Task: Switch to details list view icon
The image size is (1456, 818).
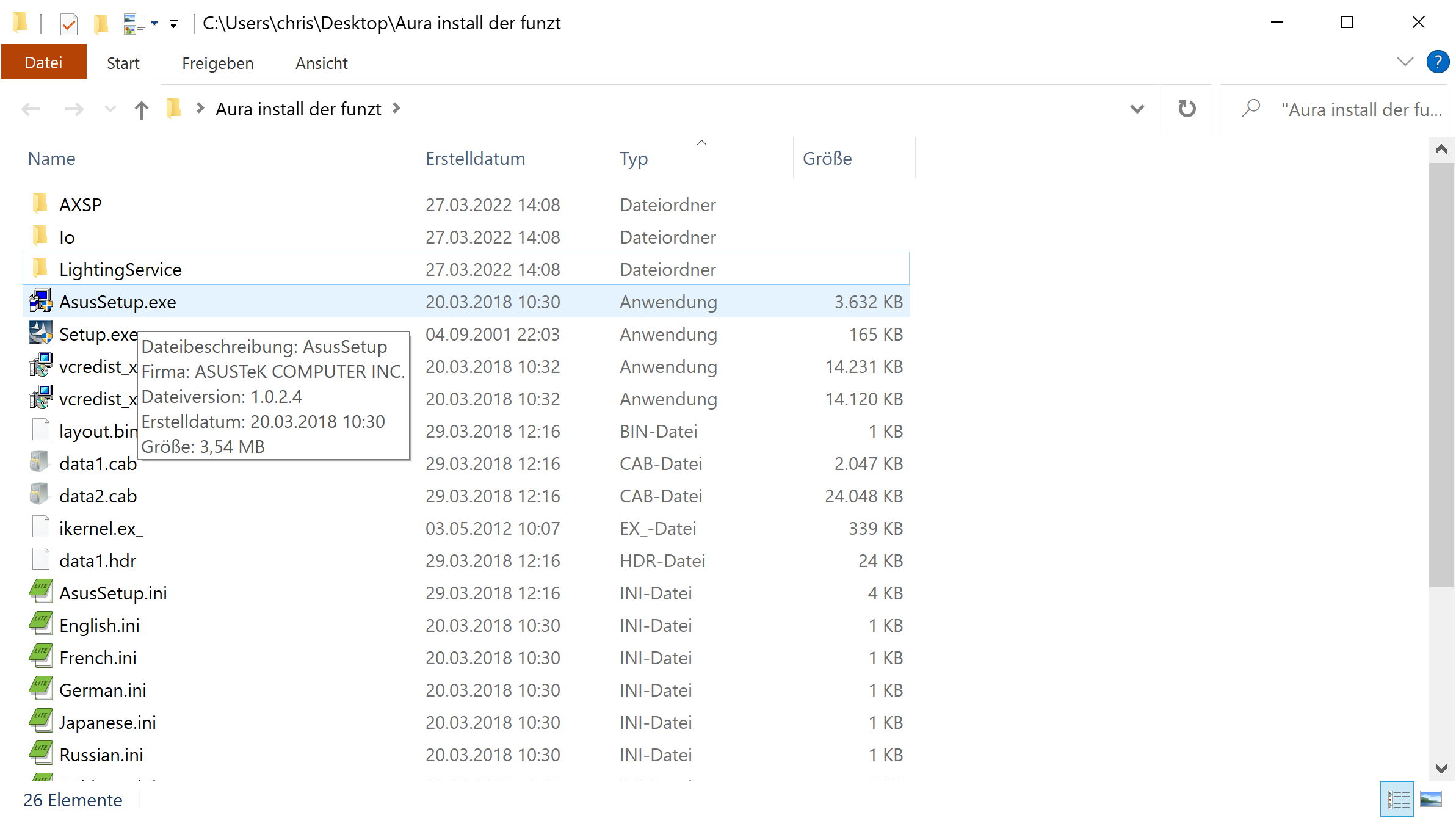Action: pos(1397,799)
